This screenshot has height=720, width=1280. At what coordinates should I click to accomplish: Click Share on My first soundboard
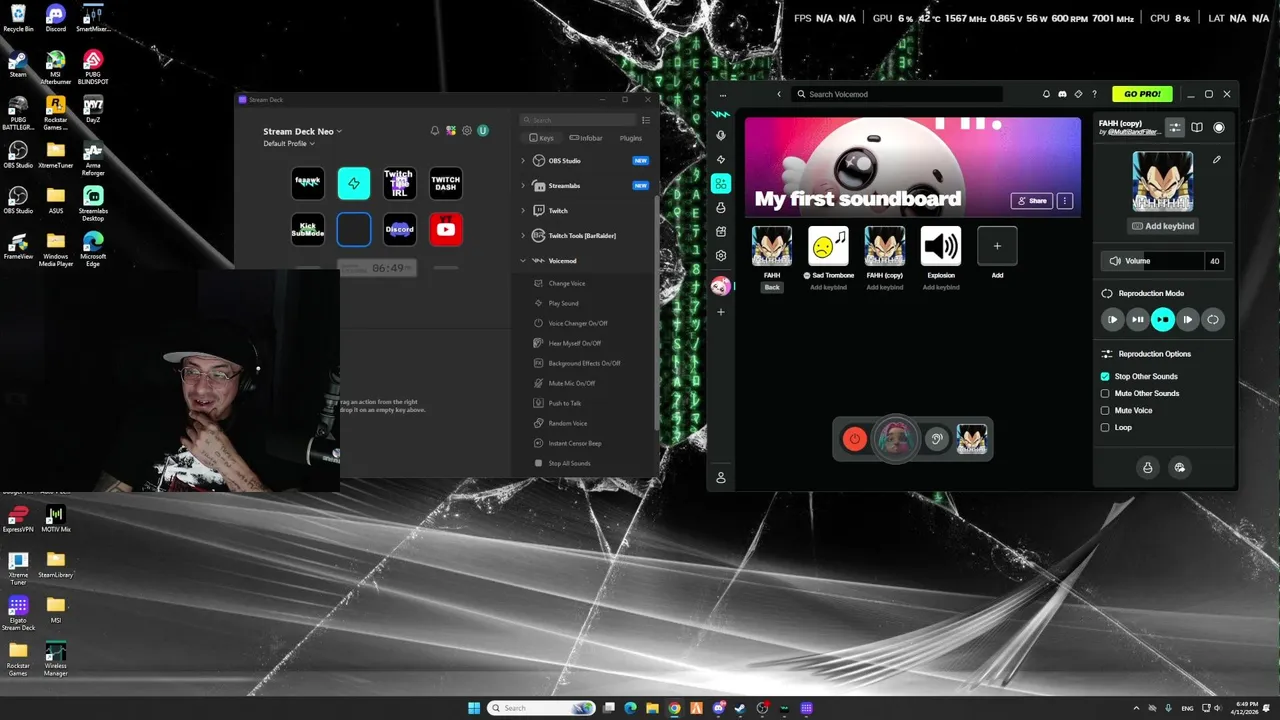click(x=1032, y=201)
